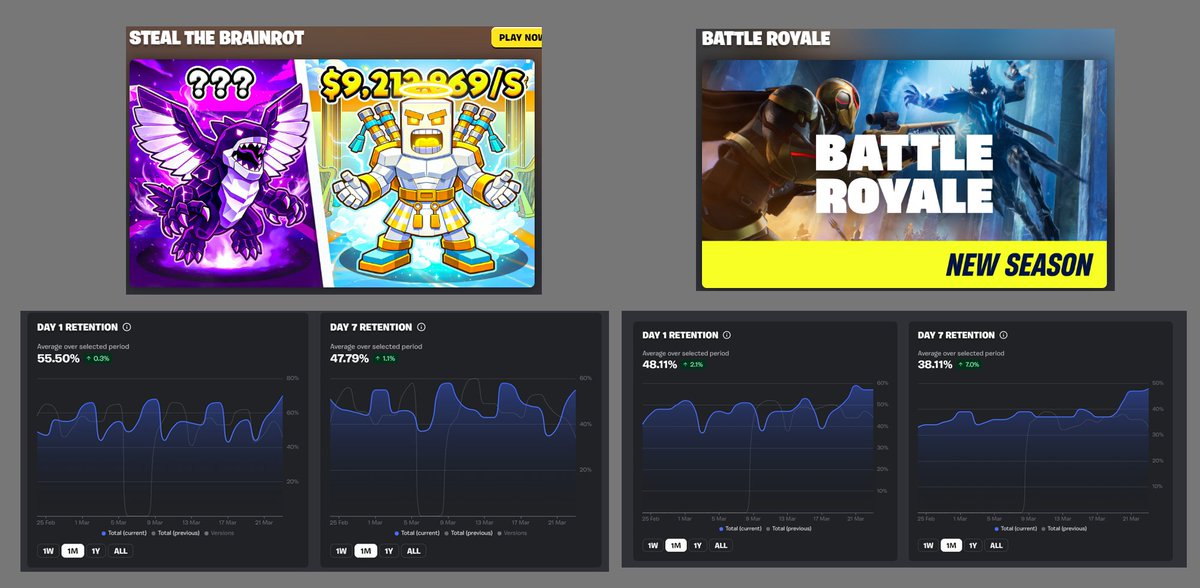
Task: Select ALL range in the 47.79% Day 7 chart
Action: pos(413,551)
